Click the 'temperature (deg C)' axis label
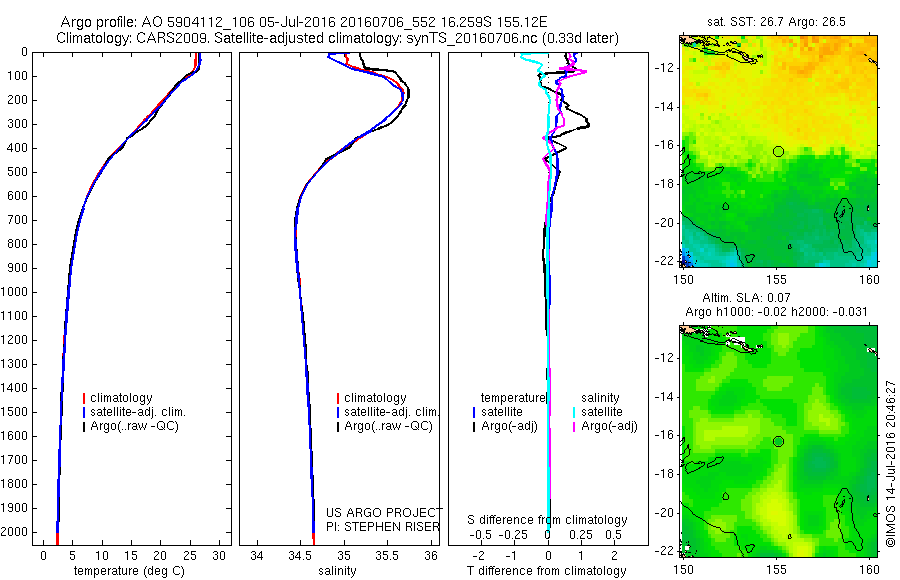900x580 pixels. point(129,571)
